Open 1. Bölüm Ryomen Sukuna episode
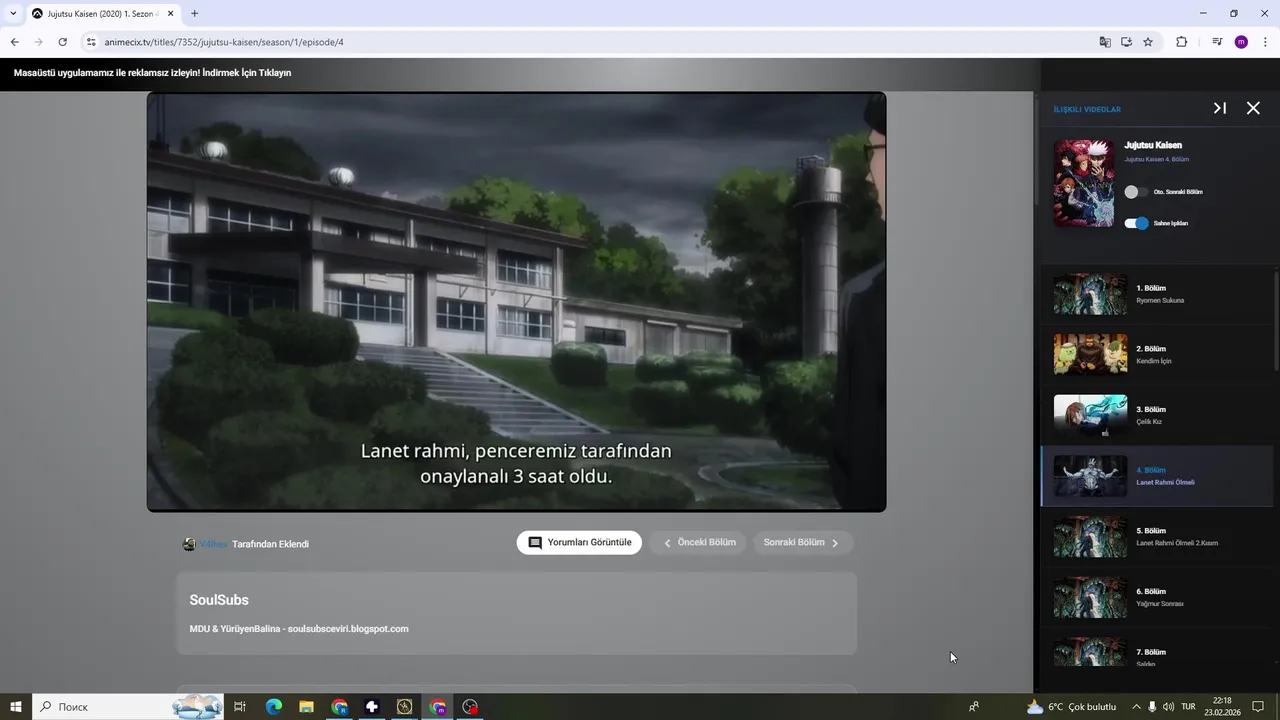Image resolution: width=1280 pixels, height=720 pixels. tap(1157, 294)
